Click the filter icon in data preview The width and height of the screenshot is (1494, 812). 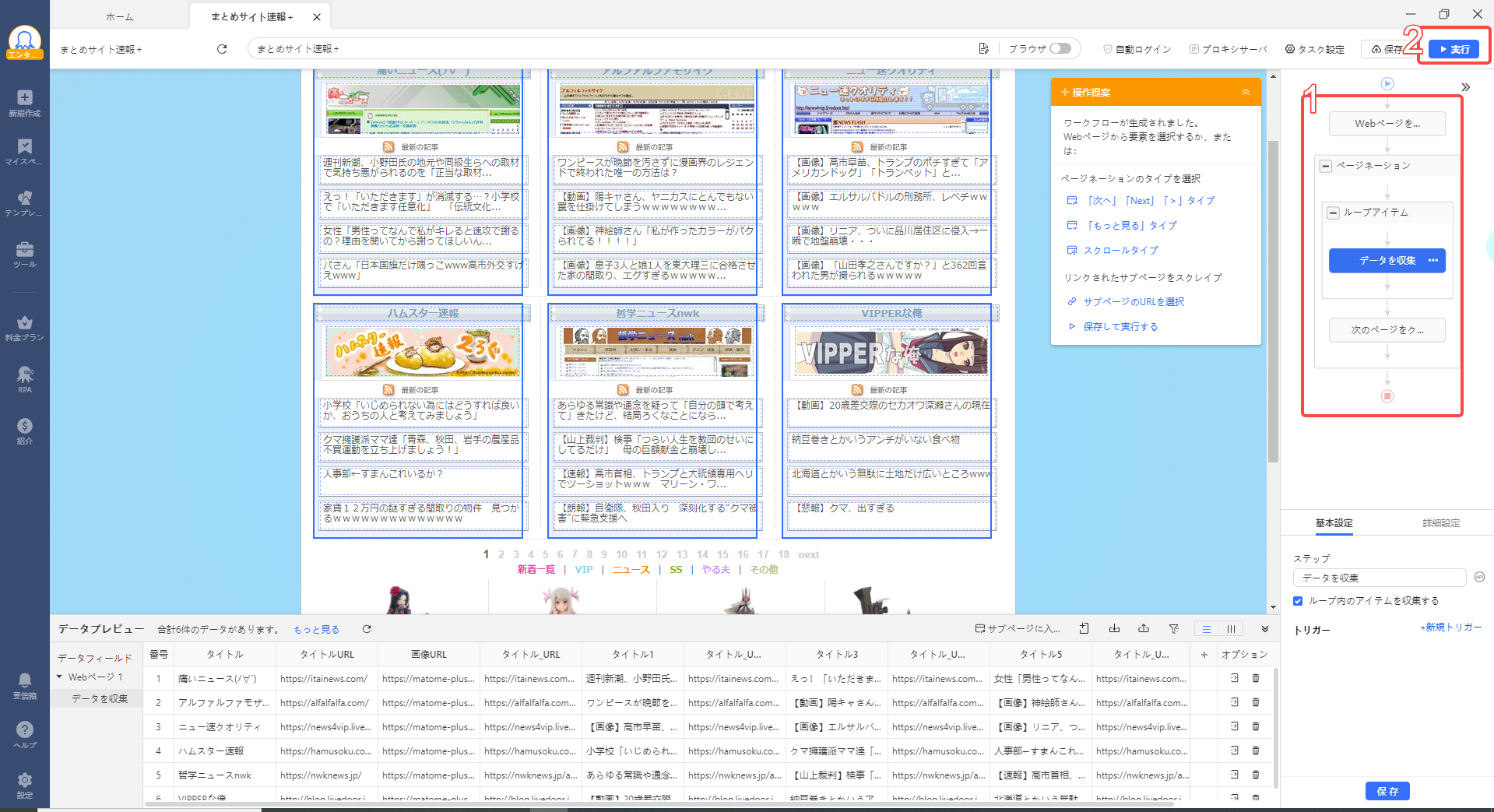1173,629
